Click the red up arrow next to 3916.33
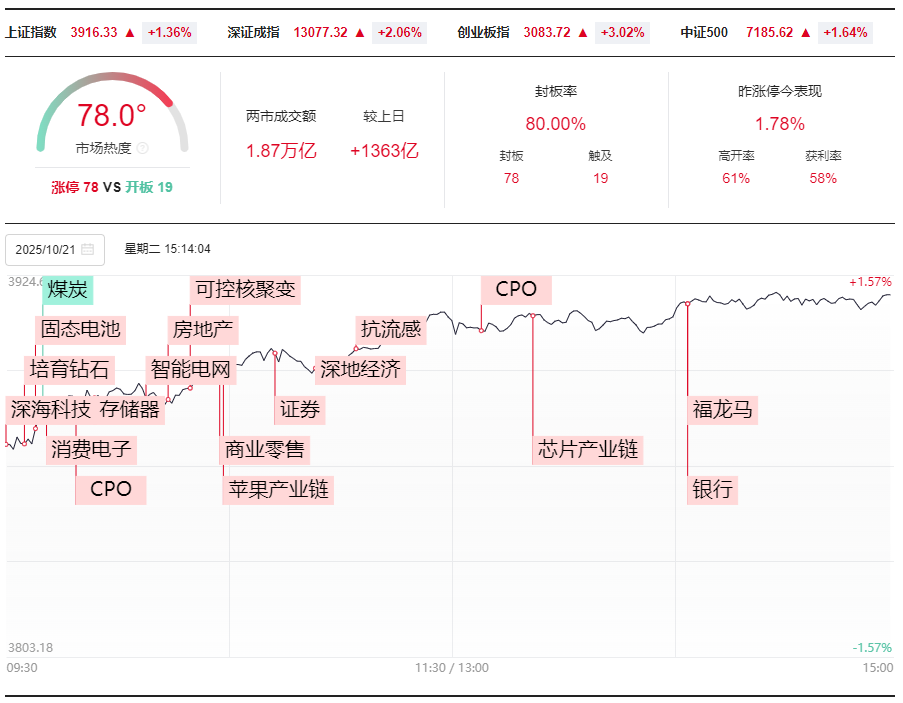Image resolution: width=903 pixels, height=703 pixels. pos(130,33)
